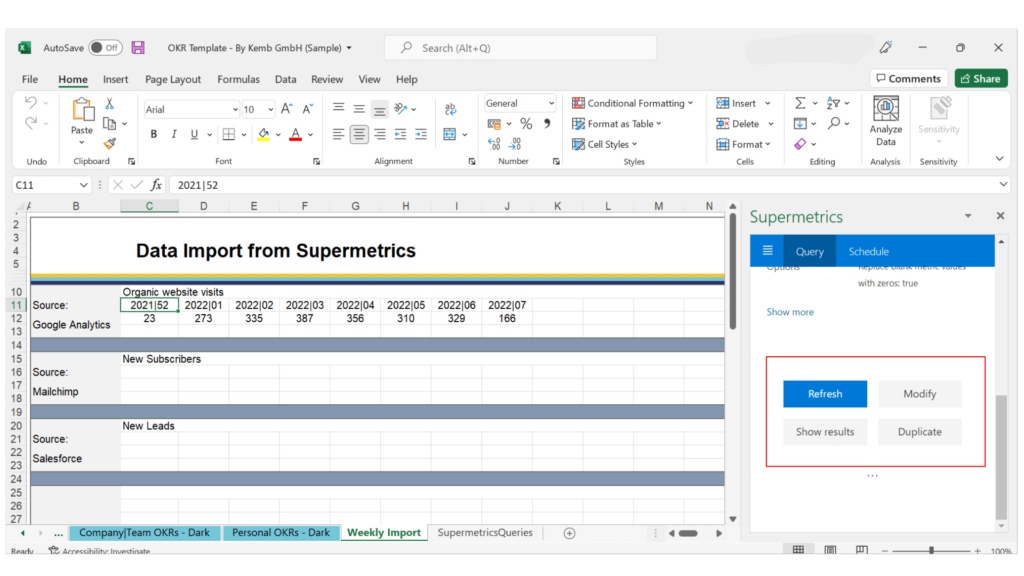This screenshot has height=576, width=1024.
Task: Toggle Align Right
Action: [379, 134]
